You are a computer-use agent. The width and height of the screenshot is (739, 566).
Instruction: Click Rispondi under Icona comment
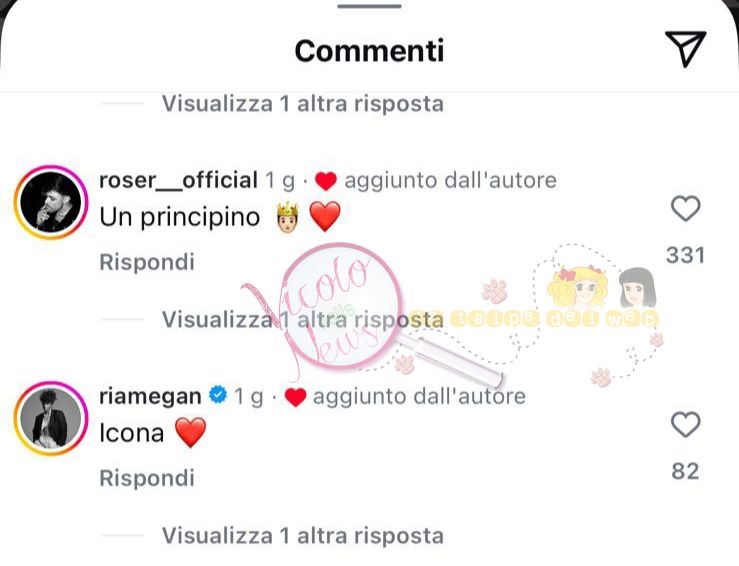(x=147, y=478)
